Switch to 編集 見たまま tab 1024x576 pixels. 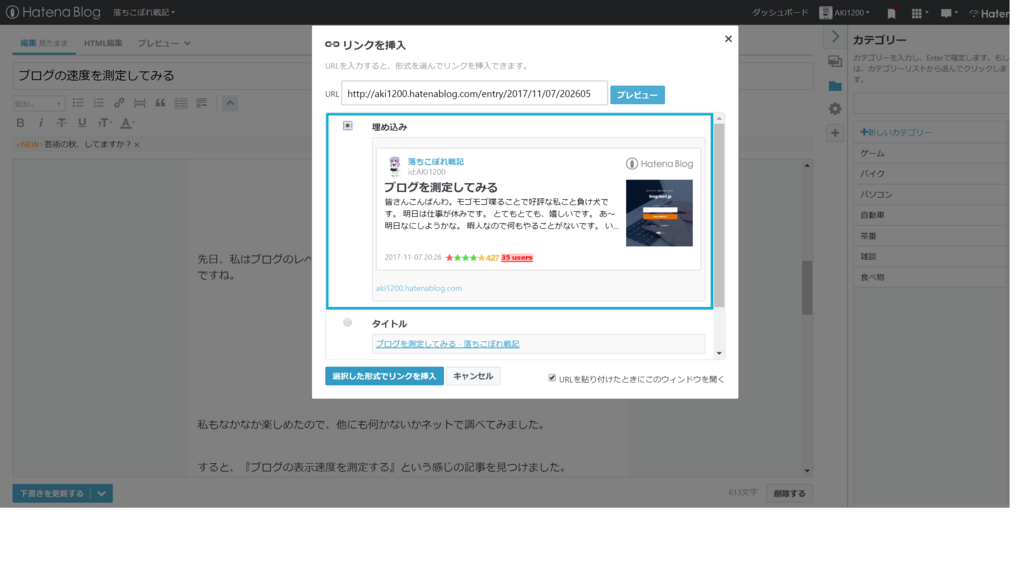coord(44,43)
